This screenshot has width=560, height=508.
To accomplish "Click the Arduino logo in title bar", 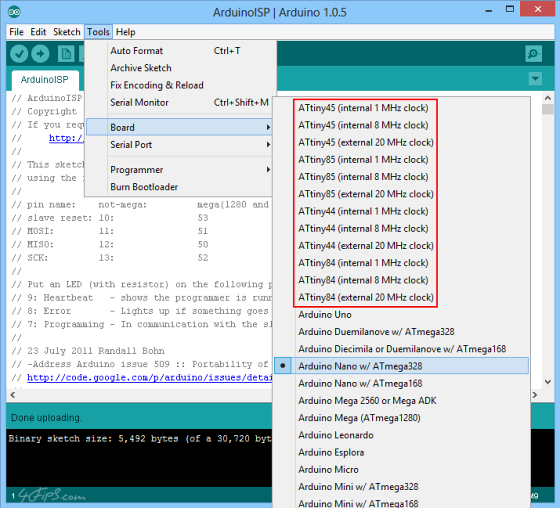I will 14,12.
